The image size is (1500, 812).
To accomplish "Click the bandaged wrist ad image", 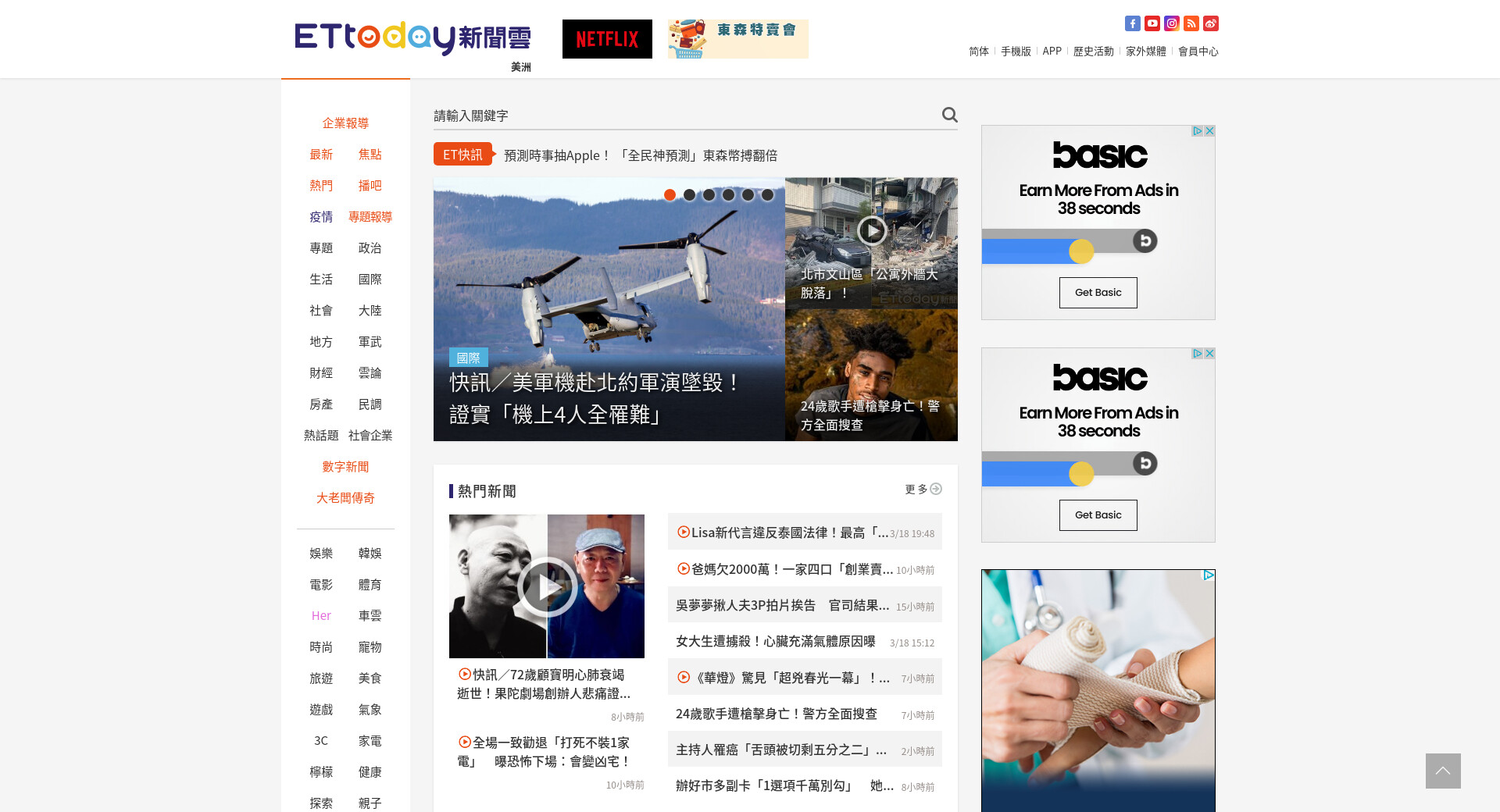I will click(1098, 690).
